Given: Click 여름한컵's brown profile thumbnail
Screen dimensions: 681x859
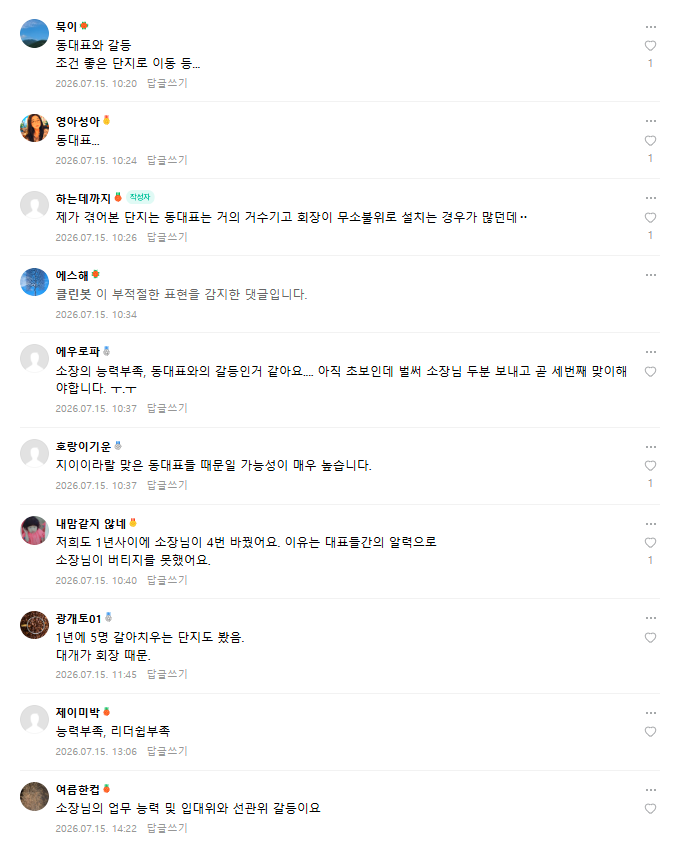Looking at the screenshot, I should pos(35,796).
